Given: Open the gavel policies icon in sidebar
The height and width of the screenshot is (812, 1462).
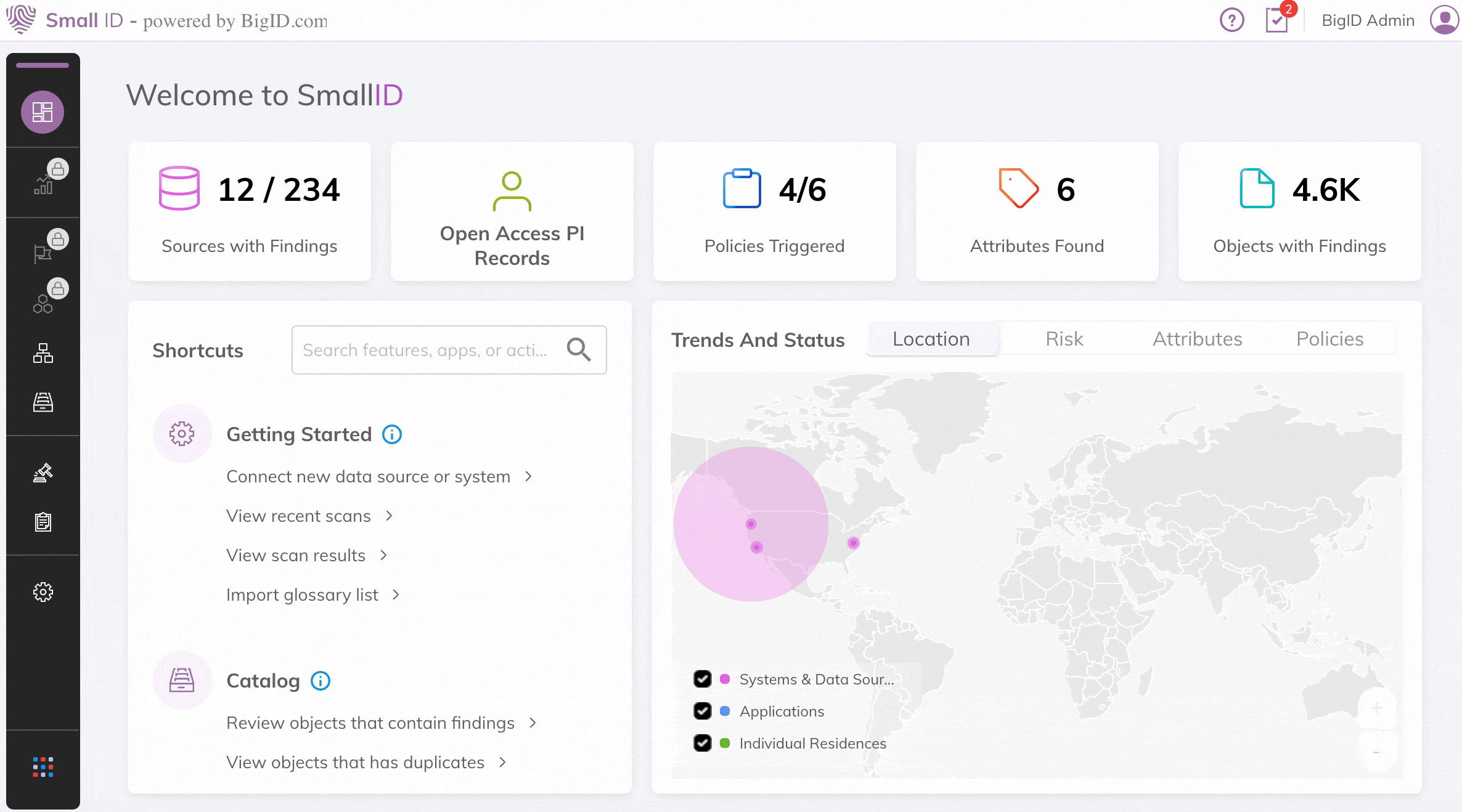Looking at the screenshot, I should tap(43, 473).
